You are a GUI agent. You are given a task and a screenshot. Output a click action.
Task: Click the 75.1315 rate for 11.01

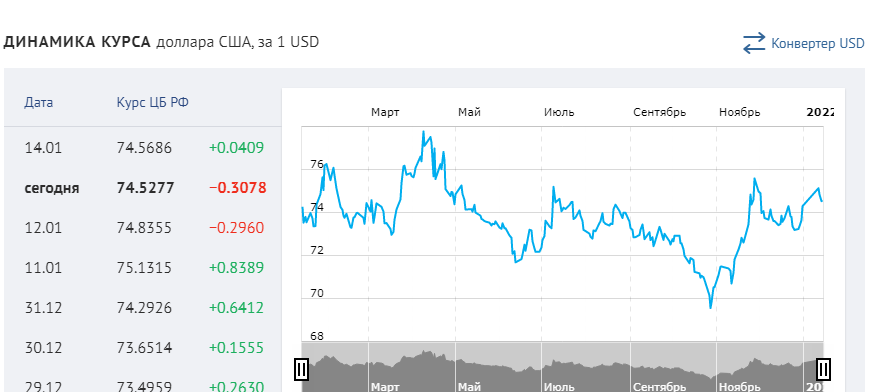pos(144,268)
